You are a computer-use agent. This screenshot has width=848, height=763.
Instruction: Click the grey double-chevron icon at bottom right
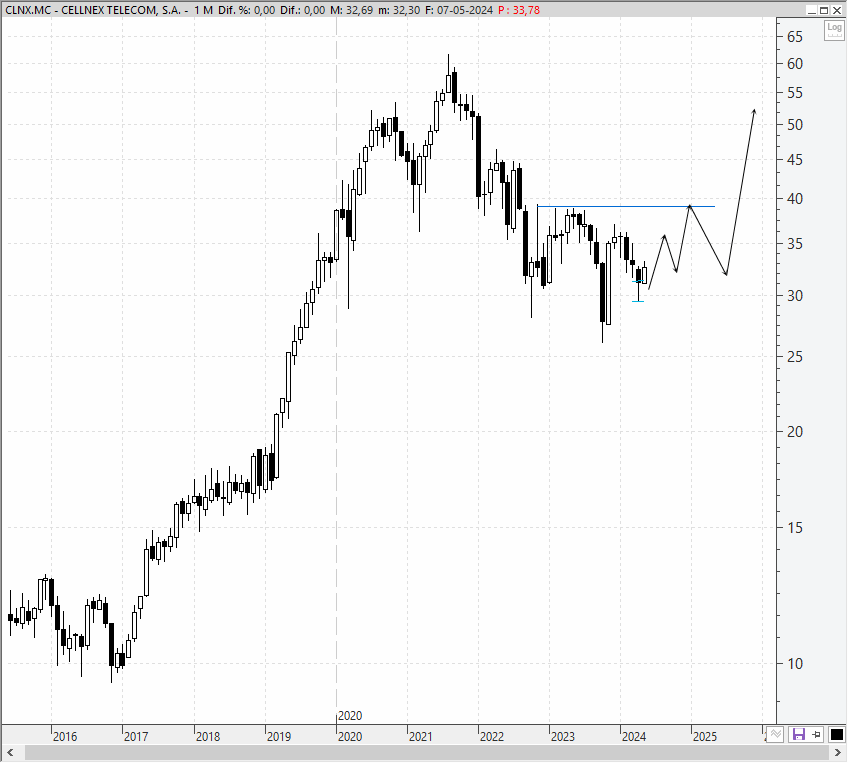[776, 734]
